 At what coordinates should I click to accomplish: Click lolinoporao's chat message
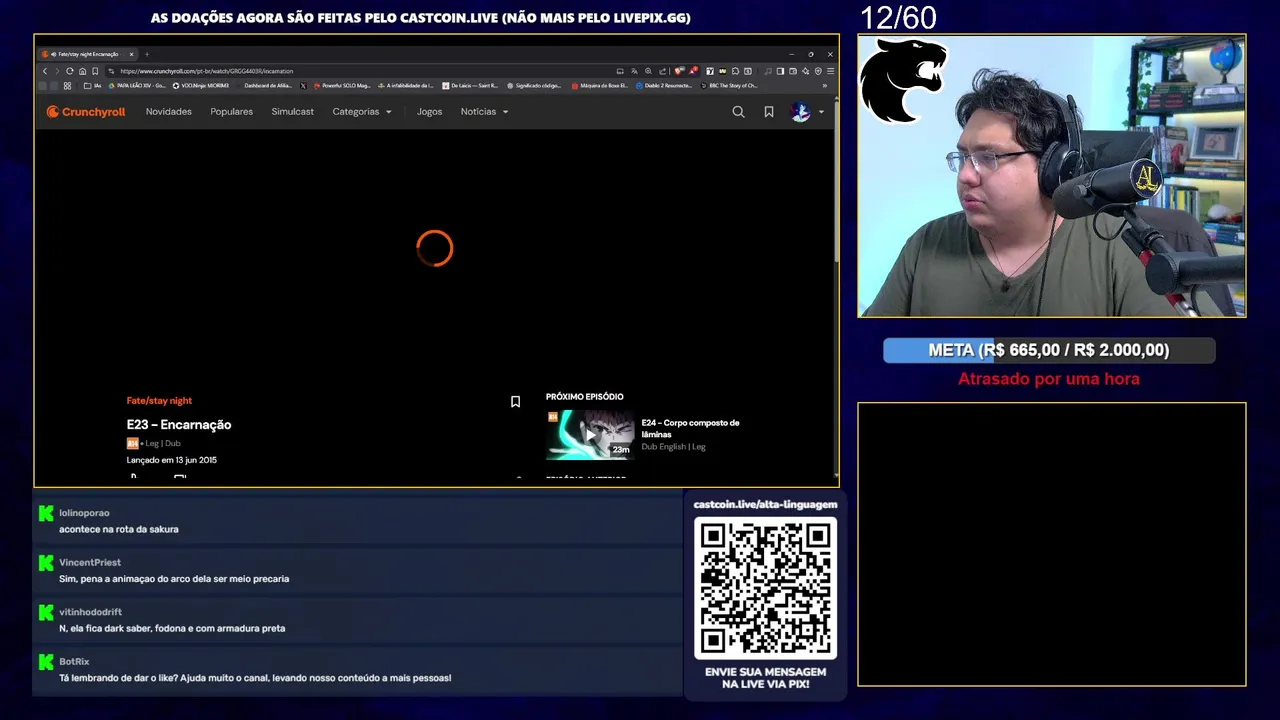click(x=119, y=529)
